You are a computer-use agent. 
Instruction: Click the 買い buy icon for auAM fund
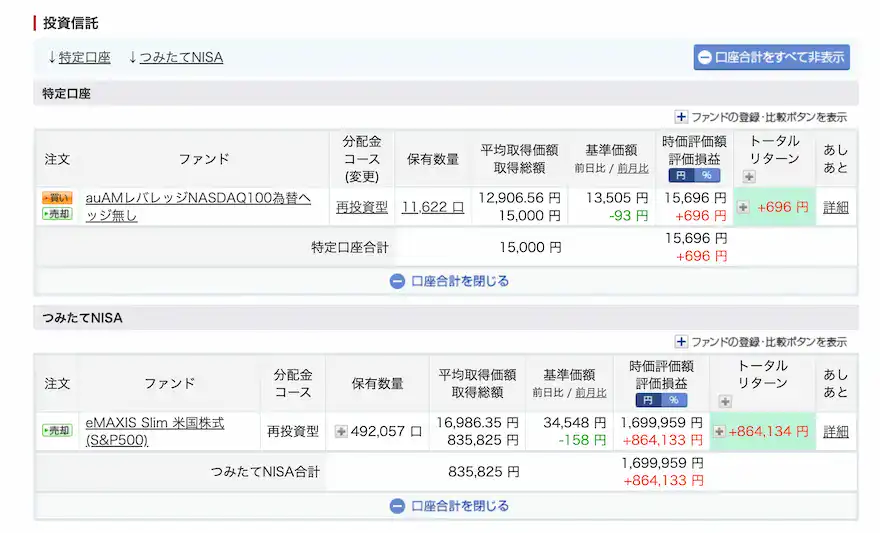click(x=57, y=198)
